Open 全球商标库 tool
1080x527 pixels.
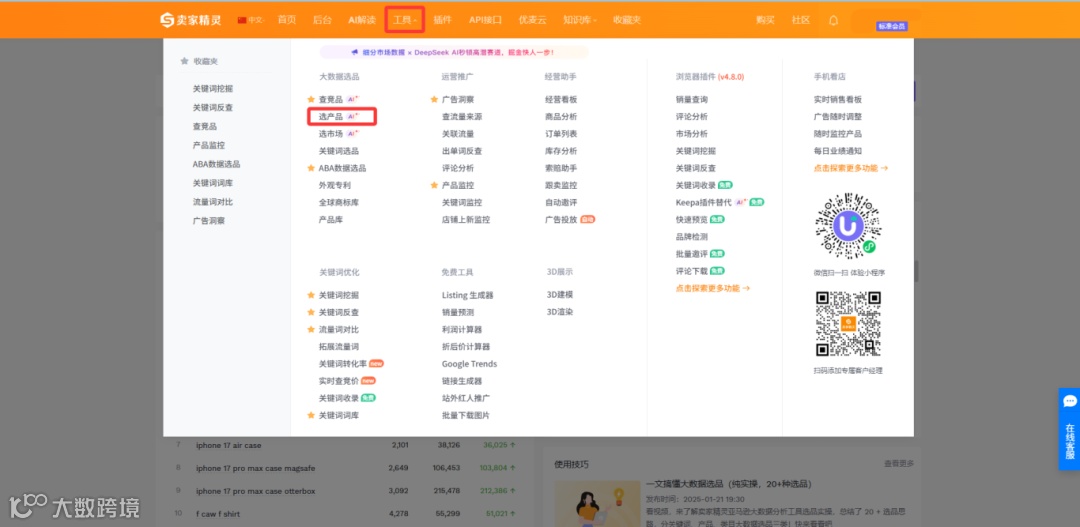click(x=338, y=203)
